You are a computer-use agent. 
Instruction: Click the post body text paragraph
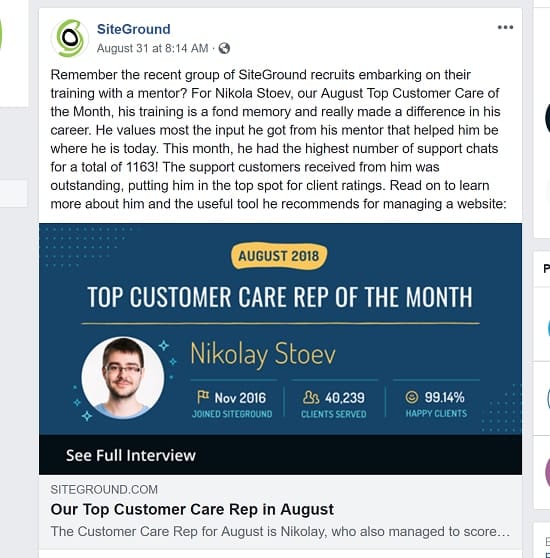[278, 139]
